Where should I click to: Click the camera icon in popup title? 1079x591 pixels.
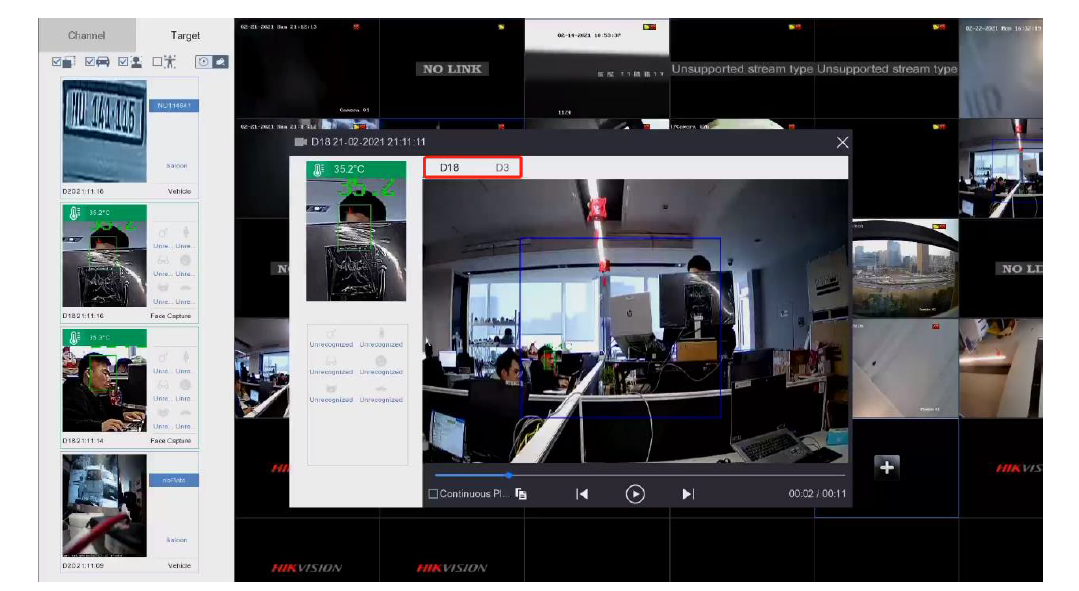(x=300, y=142)
